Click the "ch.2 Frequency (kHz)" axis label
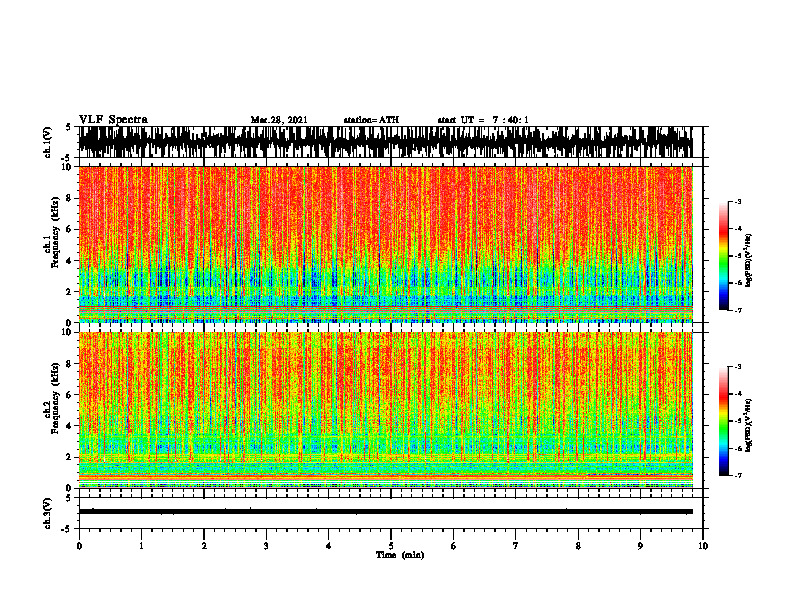792x612 pixels. click(52, 398)
